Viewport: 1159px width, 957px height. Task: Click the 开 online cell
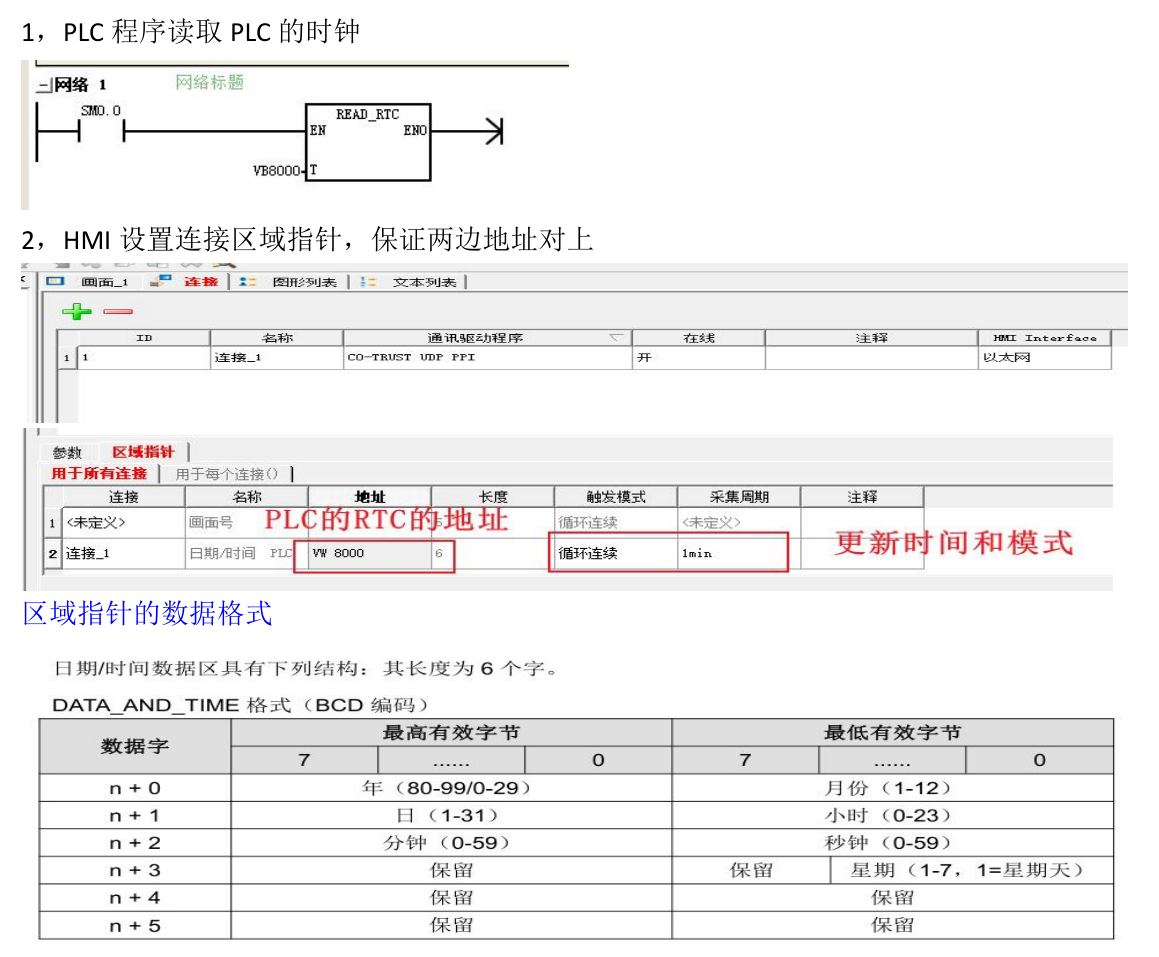click(x=699, y=358)
